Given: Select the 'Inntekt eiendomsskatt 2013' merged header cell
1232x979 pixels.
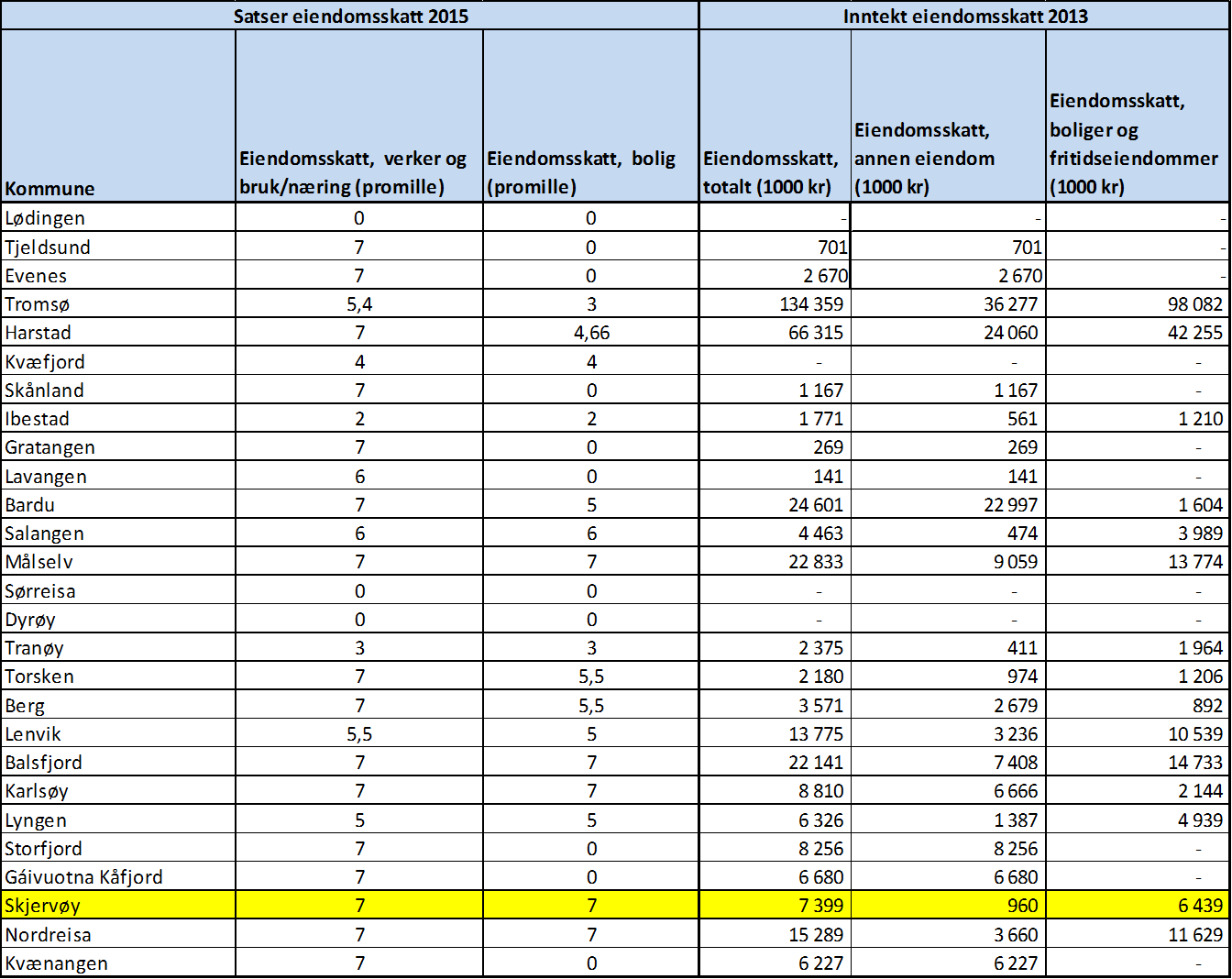Looking at the screenshot, I should click(964, 16).
